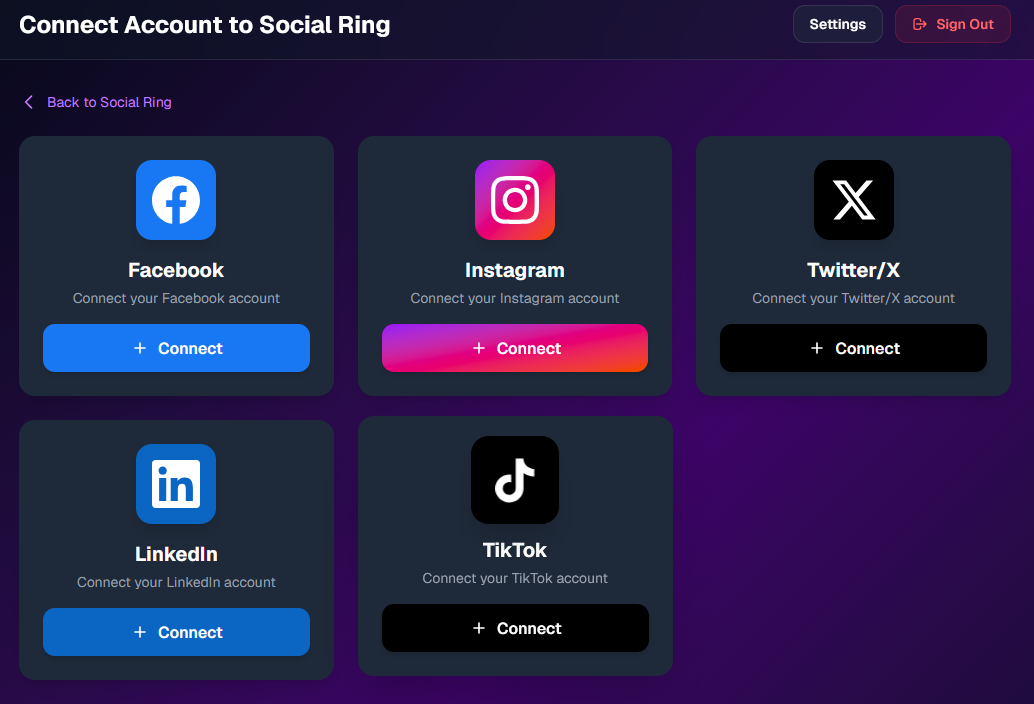Image resolution: width=1034 pixels, height=704 pixels.
Task: Click the LinkedIn logo icon
Action: click(x=176, y=484)
